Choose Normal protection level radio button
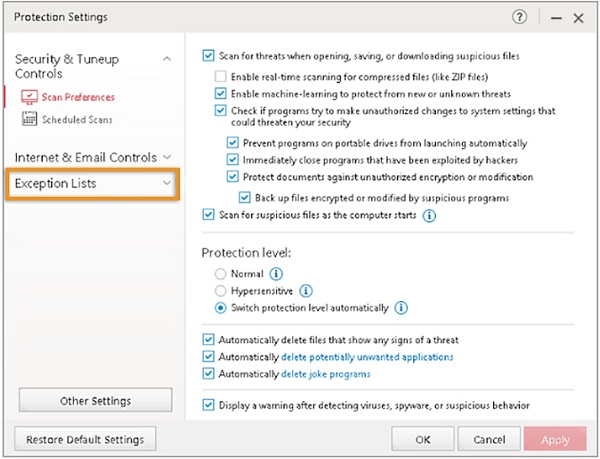Screen dimensions: 600x459 (x=222, y=272)
